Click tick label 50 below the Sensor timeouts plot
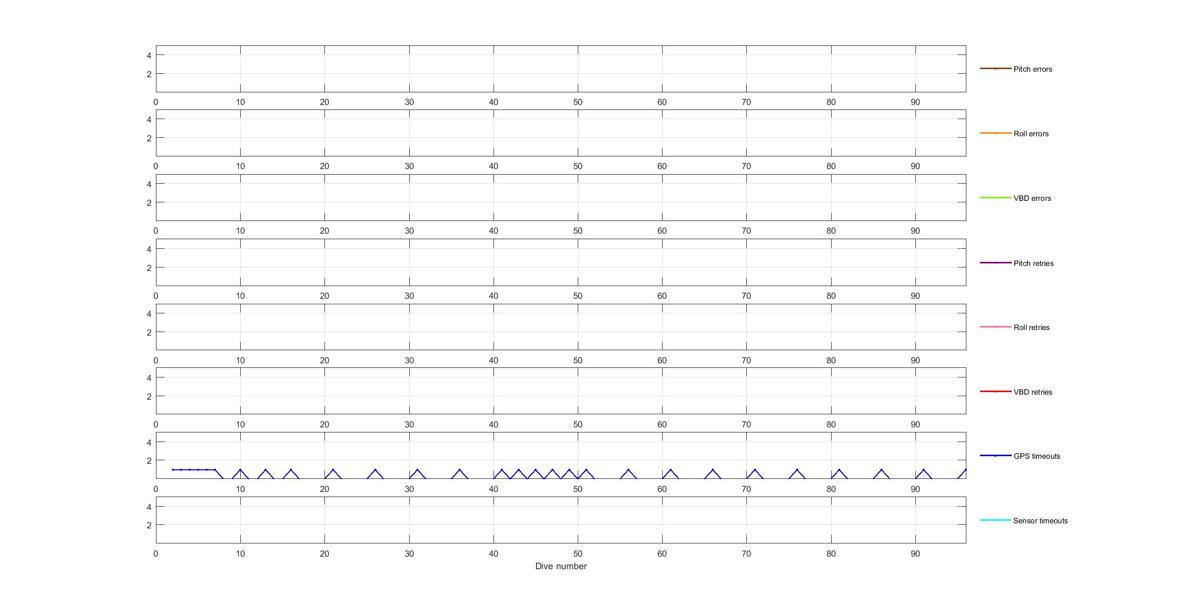 tap(577, 553)
